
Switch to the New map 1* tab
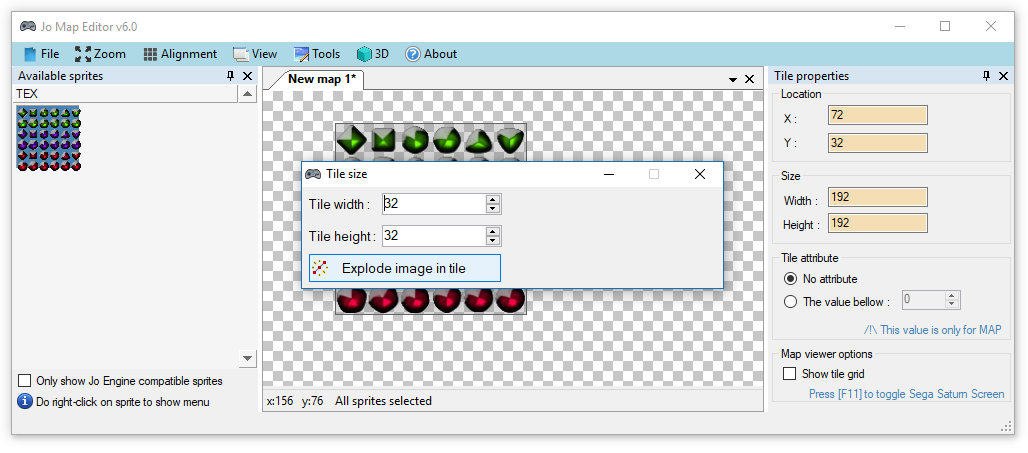point(321,79)
